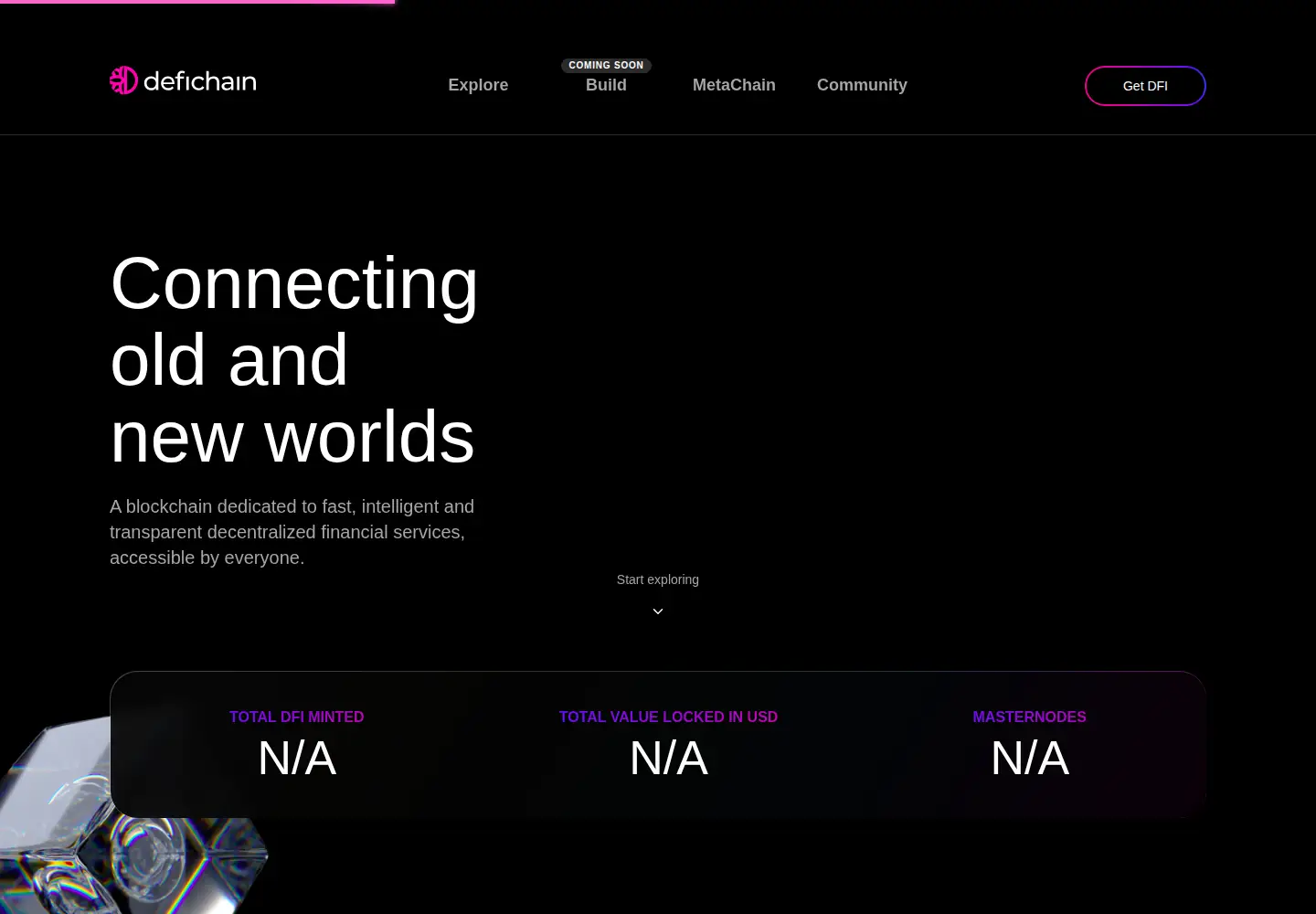Open the Community menu
This screenshot has height=914, width=1316.
click(x=862, y=85)
